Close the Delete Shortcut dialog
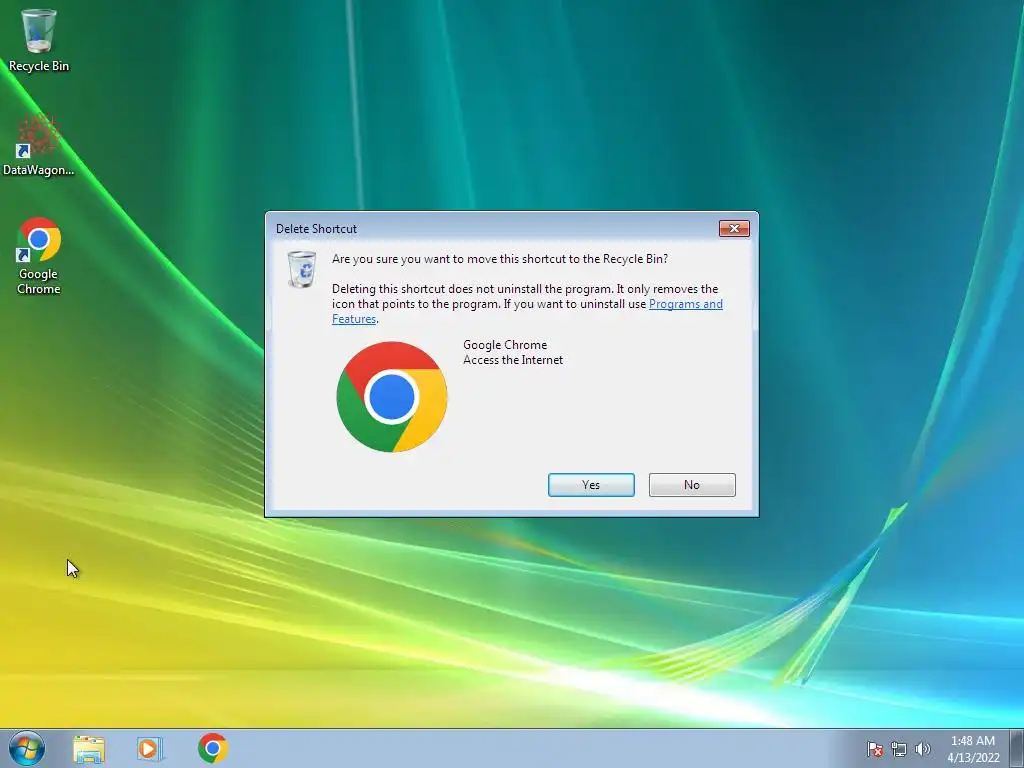The width and height of the screenshot is (1024, 768). [734, 229]
